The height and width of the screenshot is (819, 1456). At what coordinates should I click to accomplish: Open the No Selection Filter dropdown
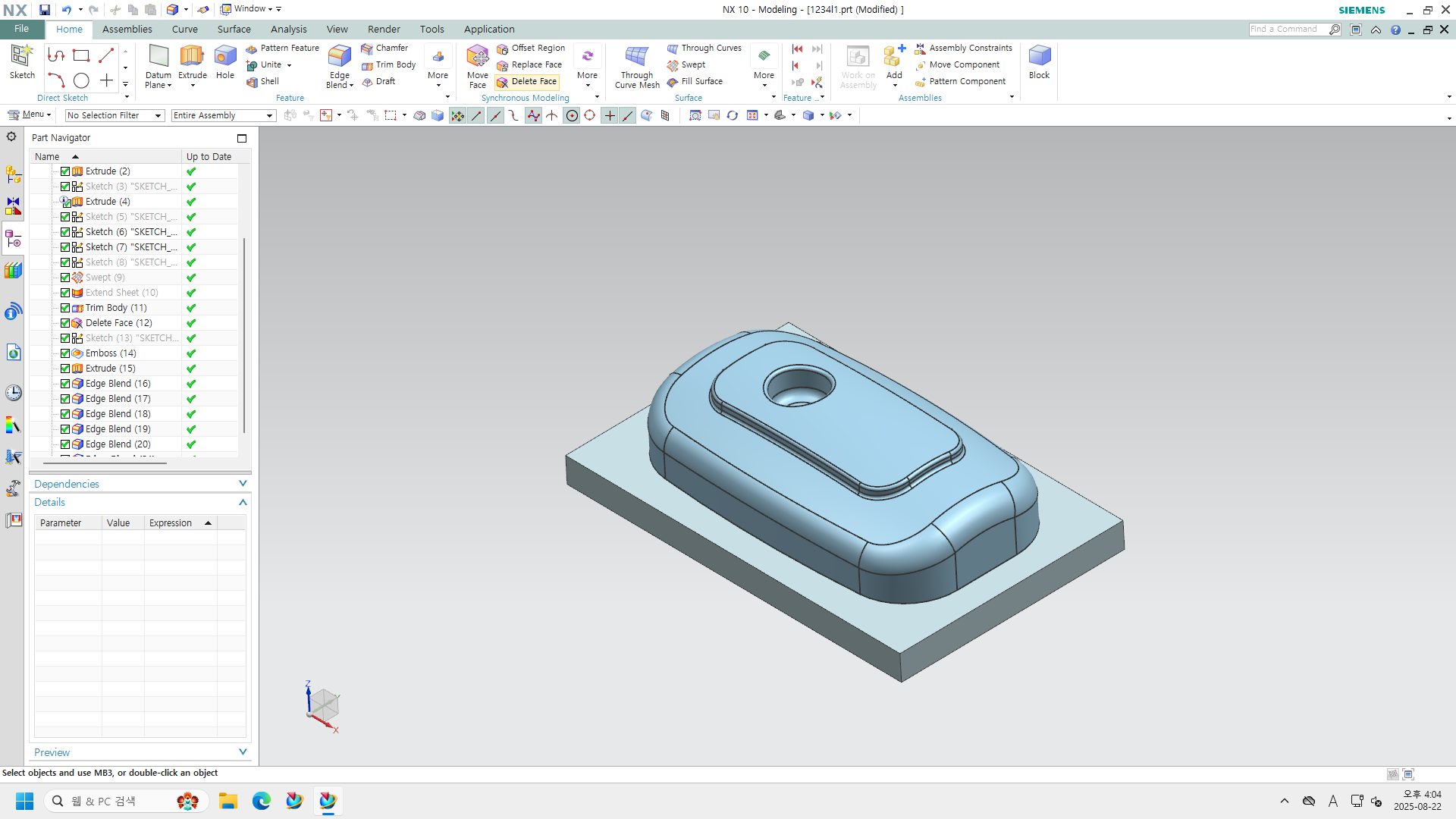pos(115,115)
